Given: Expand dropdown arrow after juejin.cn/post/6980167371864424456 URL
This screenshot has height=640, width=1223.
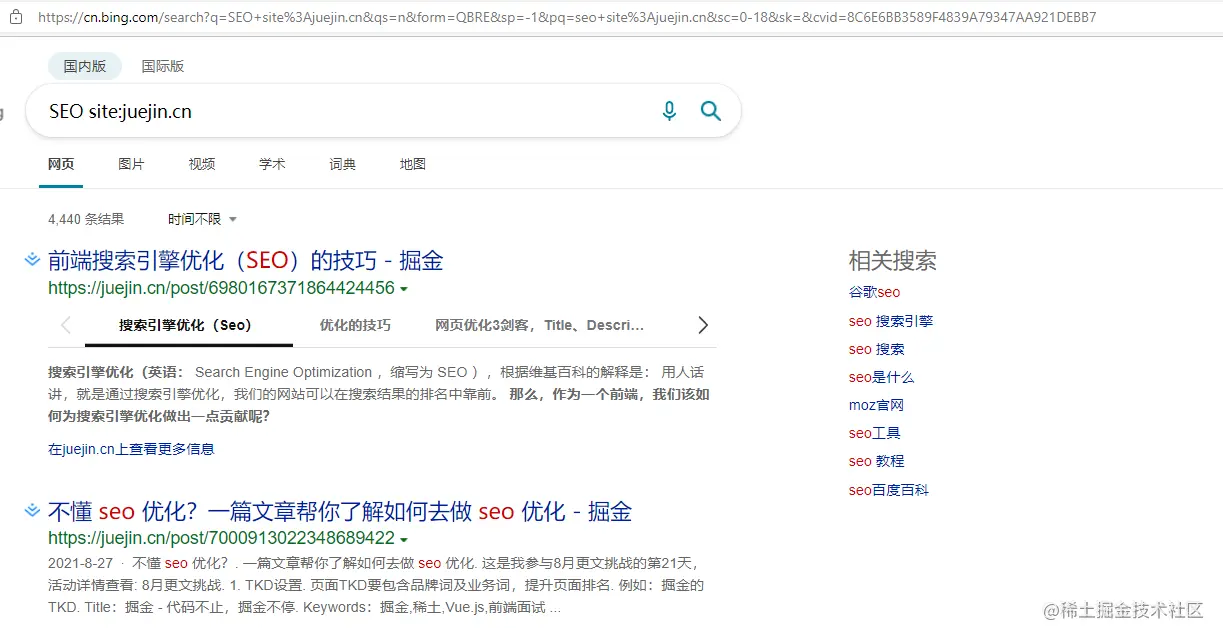Looking at the screenshot, I should [x=404, y=289].
